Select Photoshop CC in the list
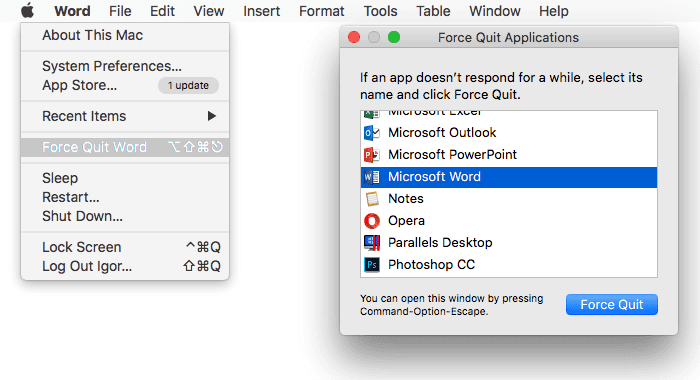The width and height of the screenshot is (700, 380). pos(509,265)
